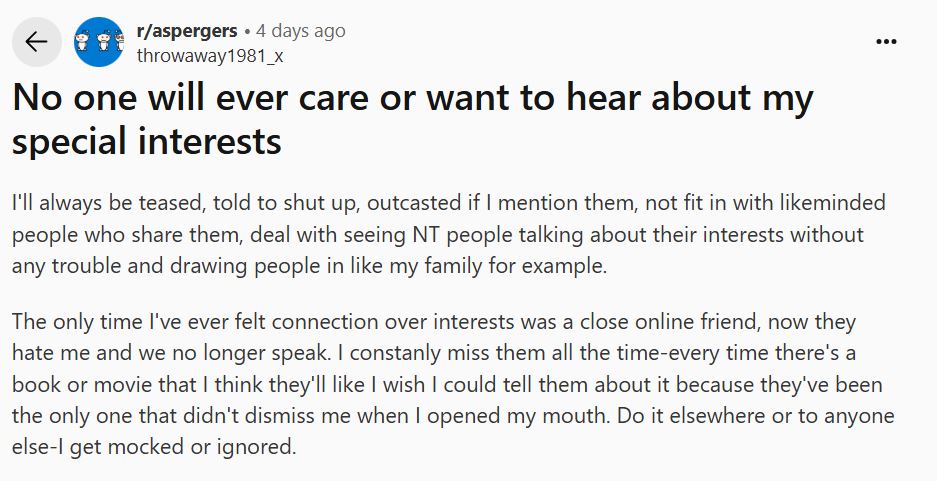
Task: Click the line starting "The only time I've"
Action: (434, 322)
